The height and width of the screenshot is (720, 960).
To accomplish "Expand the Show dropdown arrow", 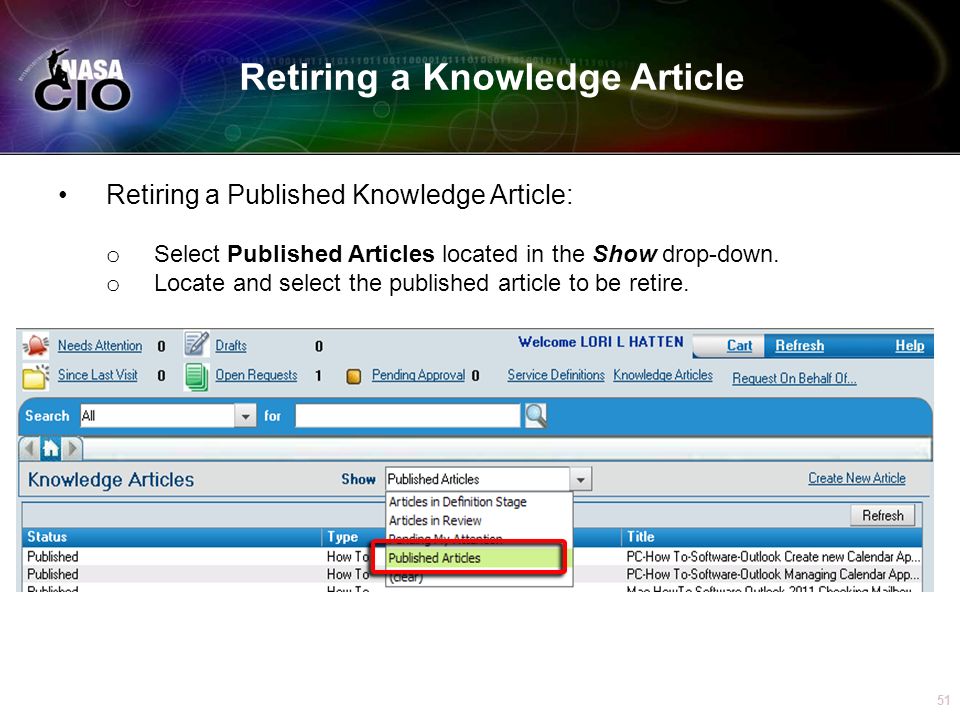I will (581, 479).
